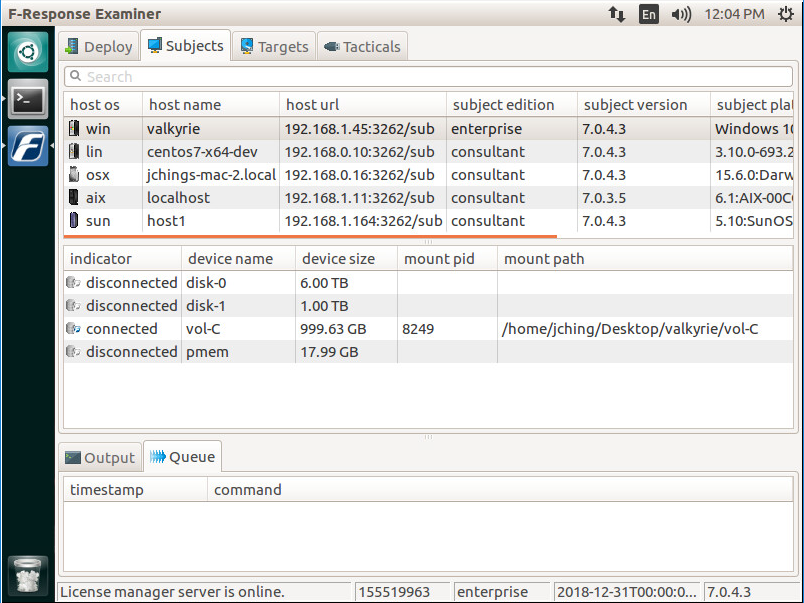The image size is (804, 603).
Task: Click the search magnifier icon
Action: pos(75,76)
